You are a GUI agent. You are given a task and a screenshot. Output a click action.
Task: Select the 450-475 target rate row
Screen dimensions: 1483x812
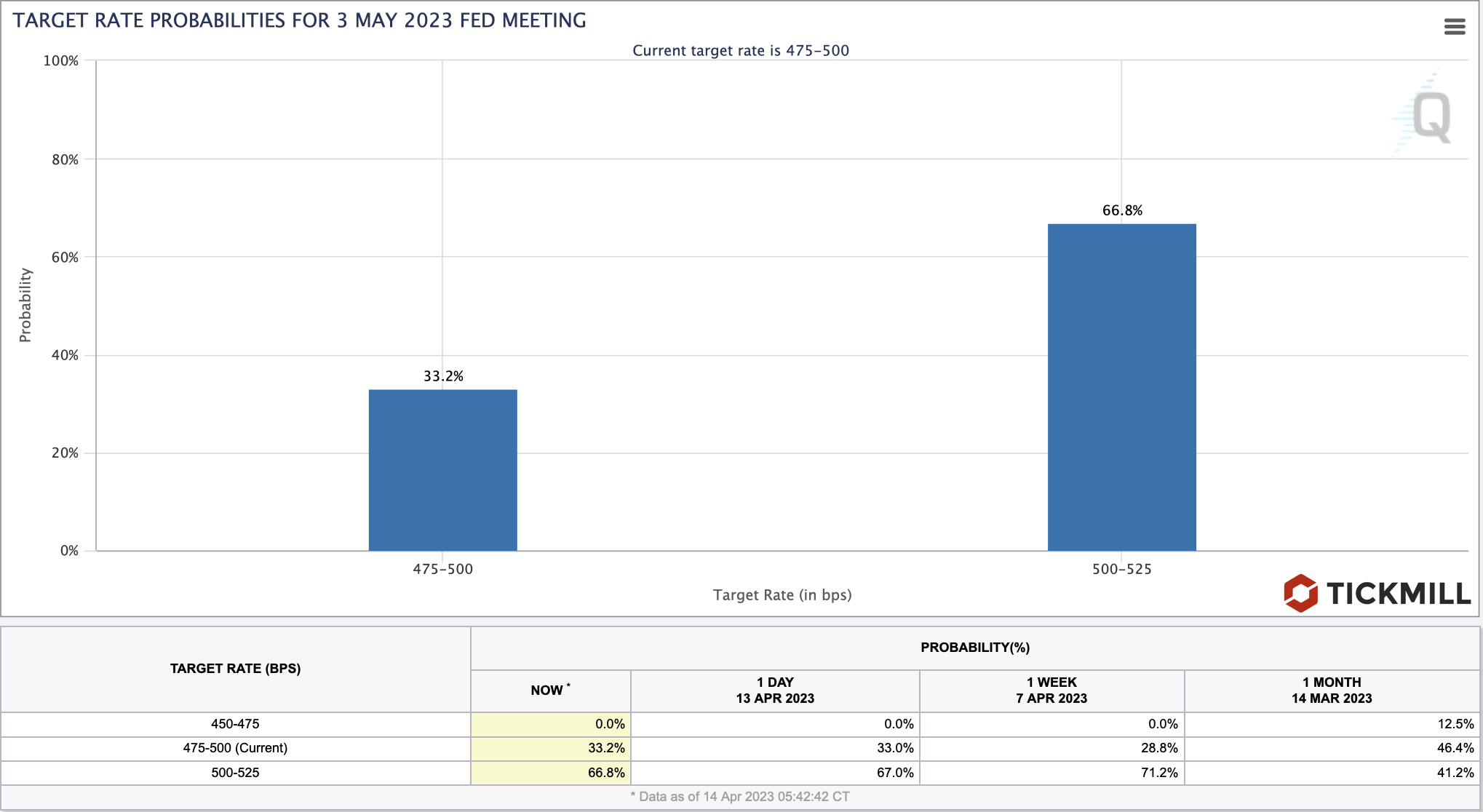click(235, 724)
